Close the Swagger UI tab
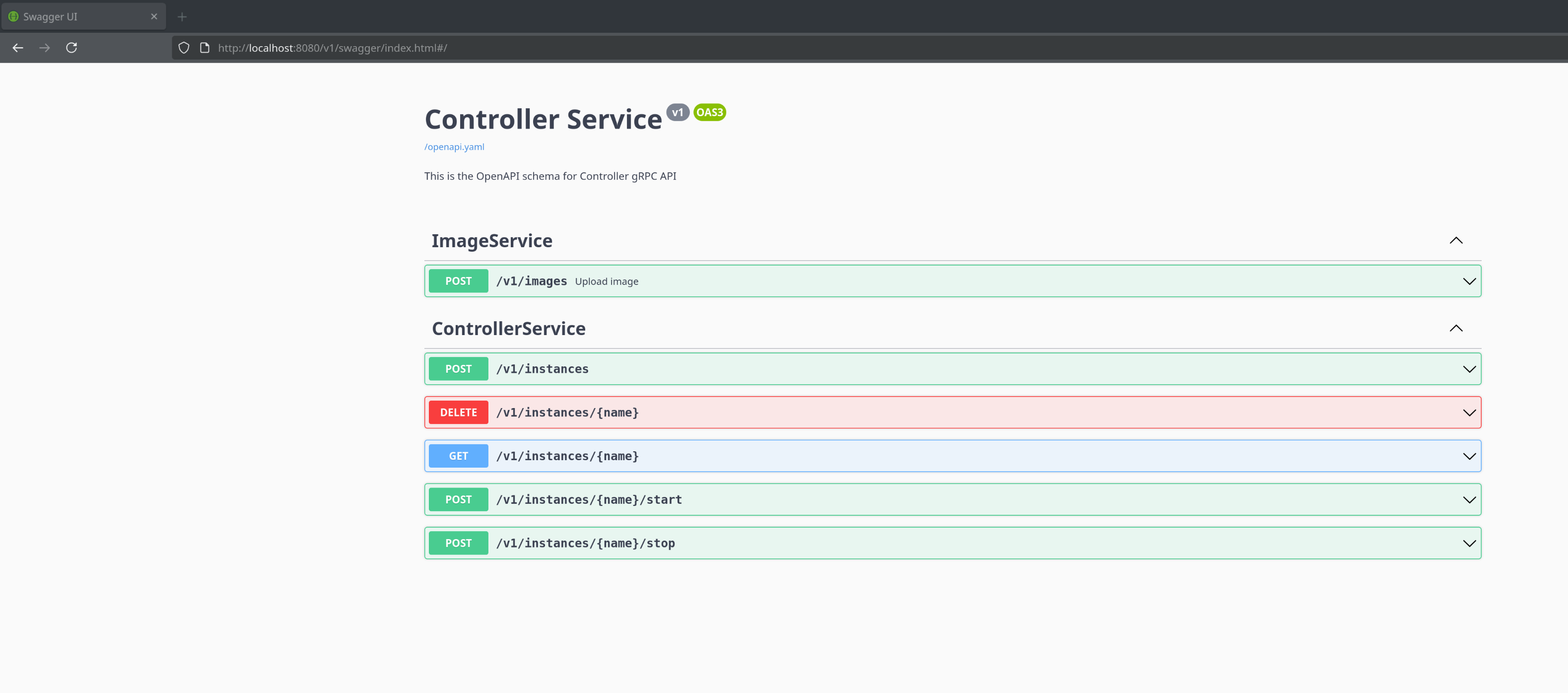Screen dimensions: 1568x693 [x=154, y=16]
